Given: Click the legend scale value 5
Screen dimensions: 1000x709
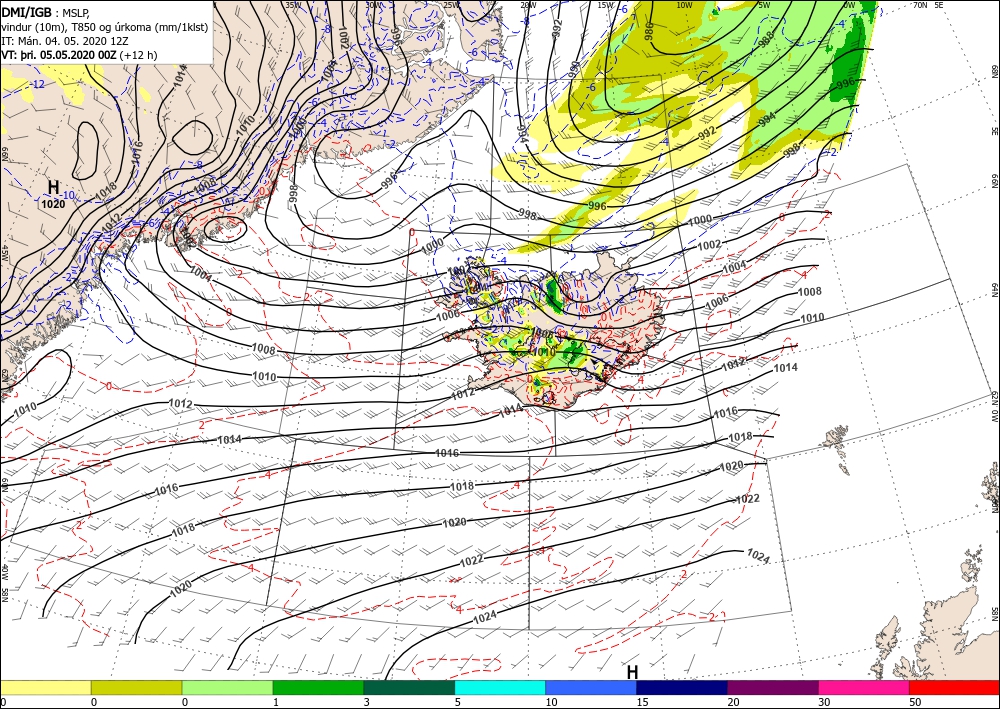Looking at the screenshot, I should point(458,702).
